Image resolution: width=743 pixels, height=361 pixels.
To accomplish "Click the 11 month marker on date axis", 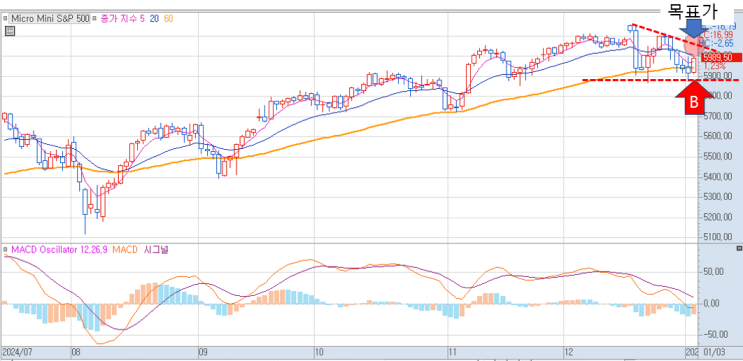I will [x=452, y=352].
